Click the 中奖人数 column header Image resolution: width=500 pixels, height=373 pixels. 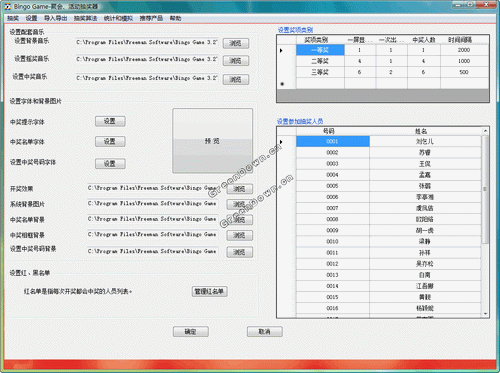tap(424, 40)
